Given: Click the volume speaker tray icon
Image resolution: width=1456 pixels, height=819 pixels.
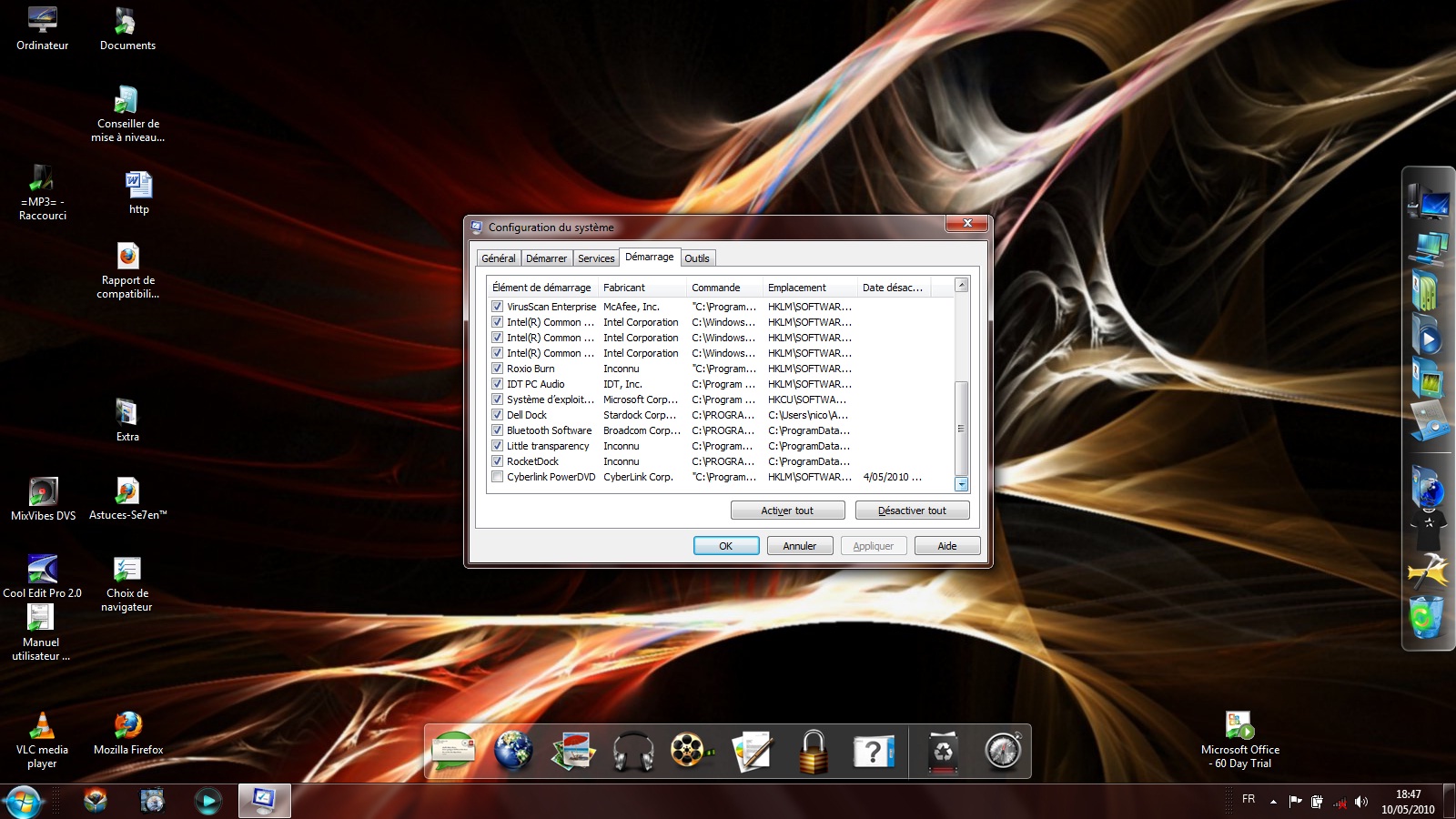Looking at the screenshot, I should tap(1361, 802).
